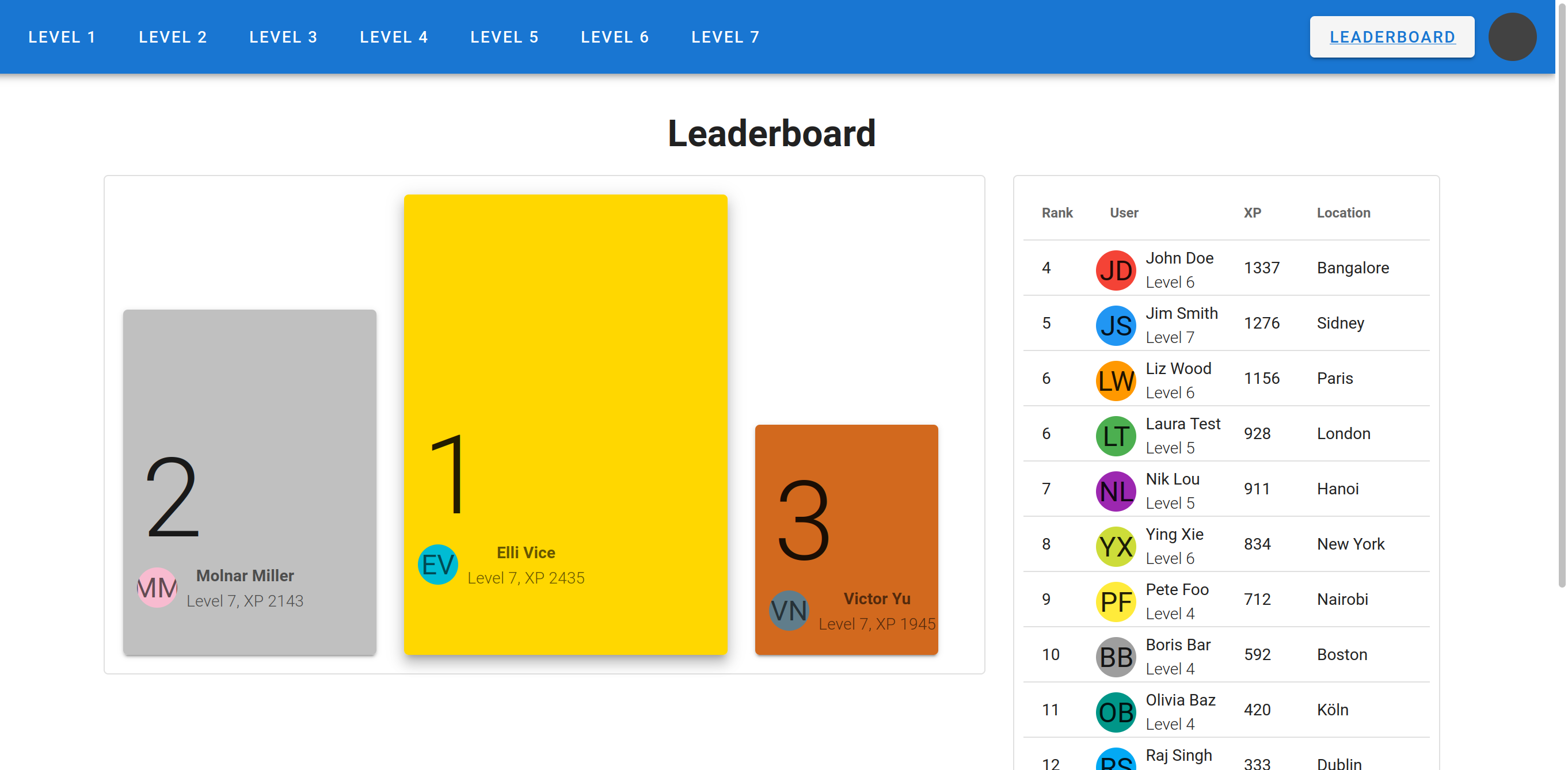Go to Level 1 in navigation
This screenshot has width=1568, height=770.
click(x=62, y=36)
